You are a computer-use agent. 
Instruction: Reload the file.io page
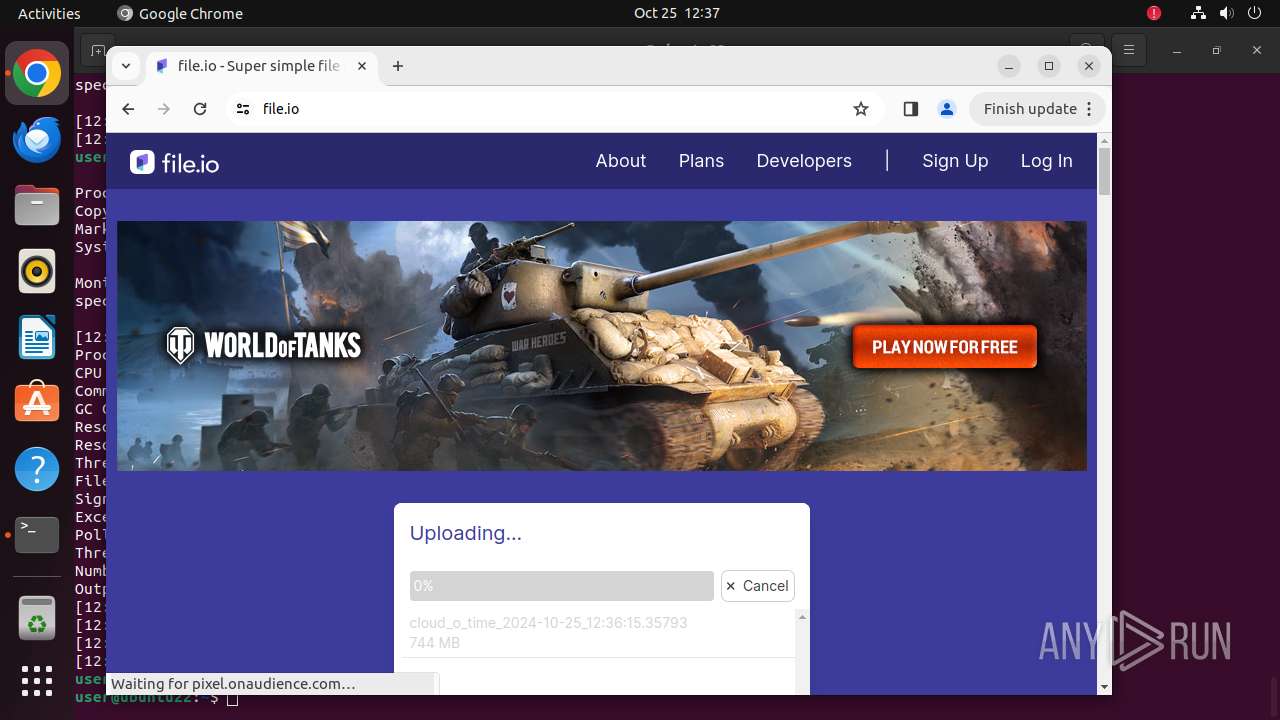(200, 109)
